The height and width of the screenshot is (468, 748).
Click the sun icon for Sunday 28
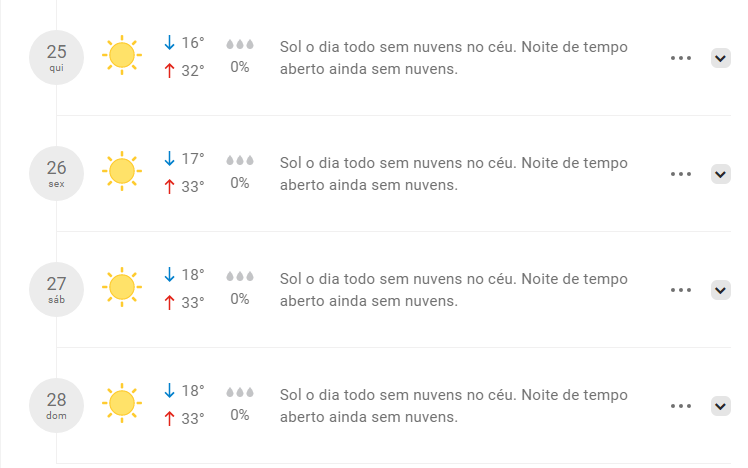coord(122,404)
